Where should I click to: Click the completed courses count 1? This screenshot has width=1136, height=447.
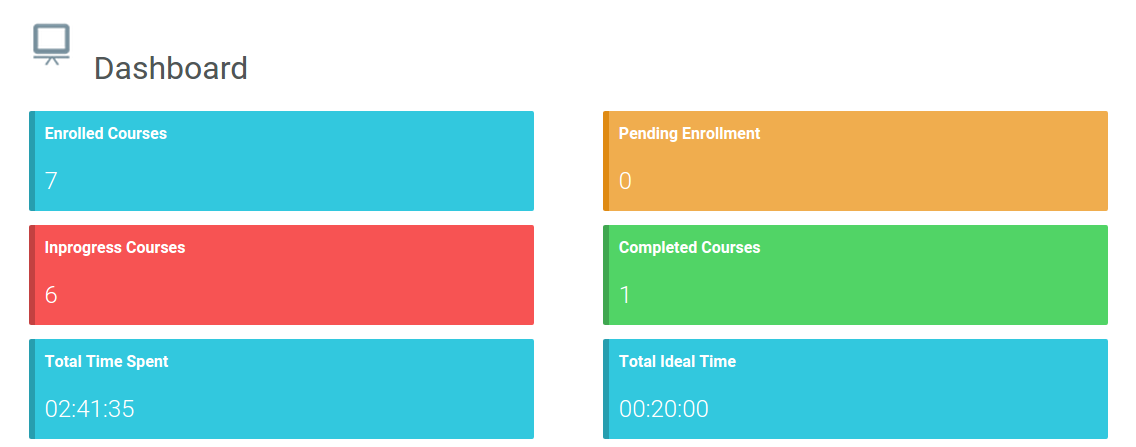click(x=625, y=295)
